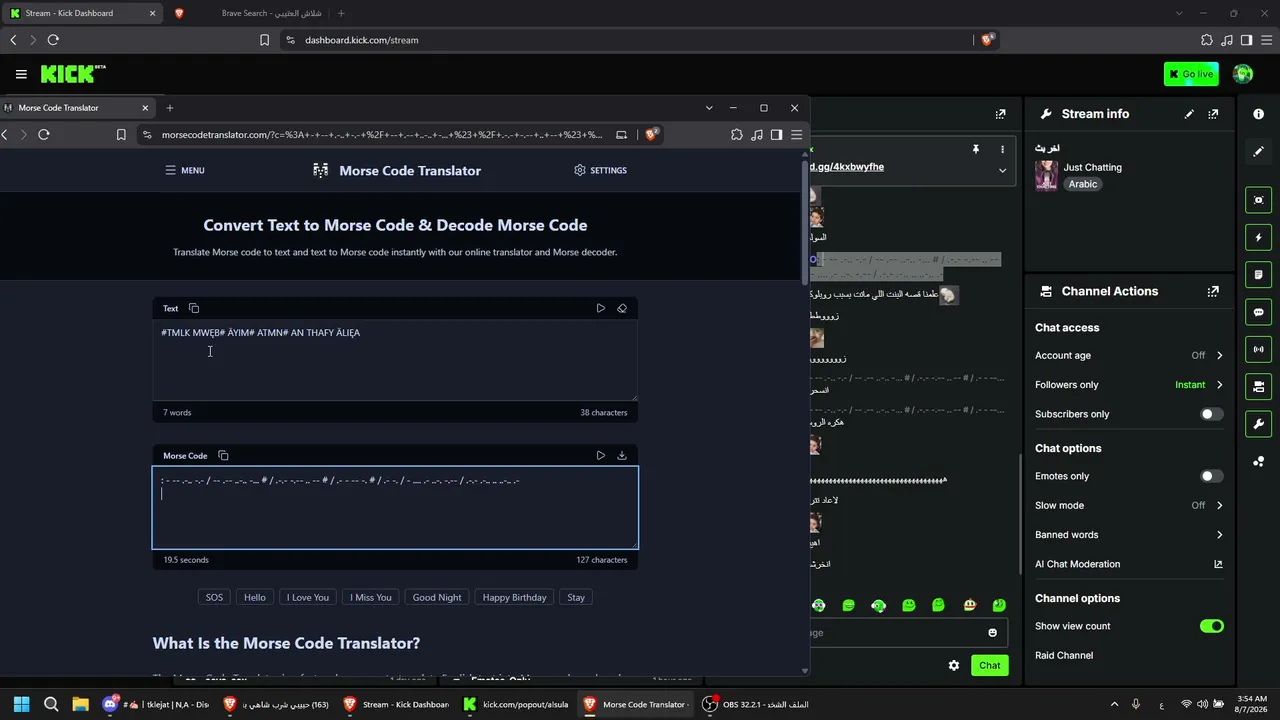Insert the I Love You preset
This screenshot has width=1280, height=720.
pos(308,597)
